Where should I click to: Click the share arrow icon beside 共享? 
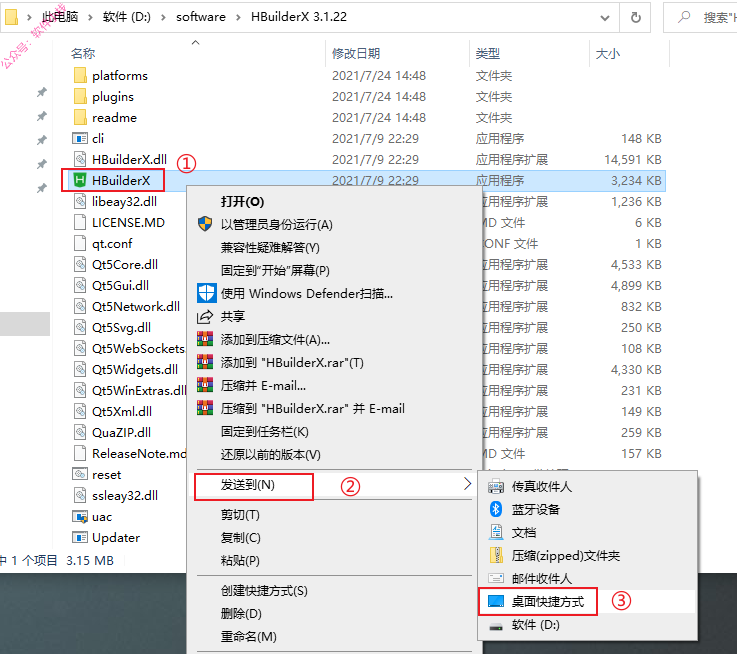coord(205,316)
